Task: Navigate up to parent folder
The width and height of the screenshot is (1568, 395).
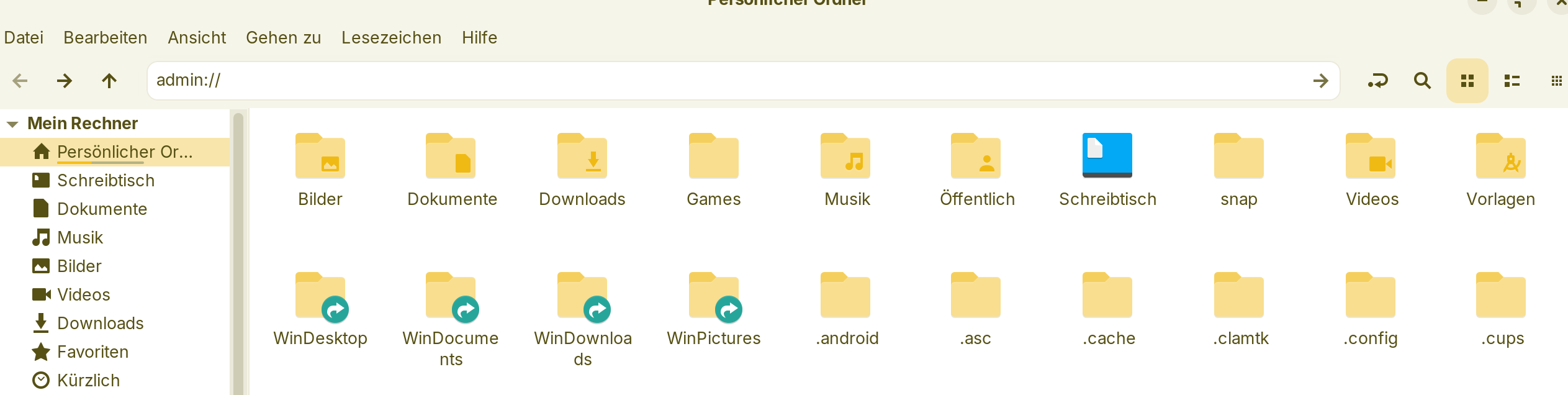Action: click(109, 81)
